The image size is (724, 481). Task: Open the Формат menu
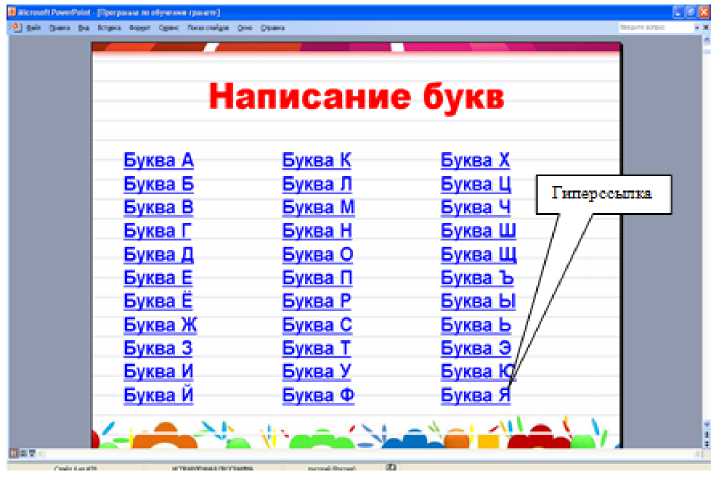tap(139, 28)
